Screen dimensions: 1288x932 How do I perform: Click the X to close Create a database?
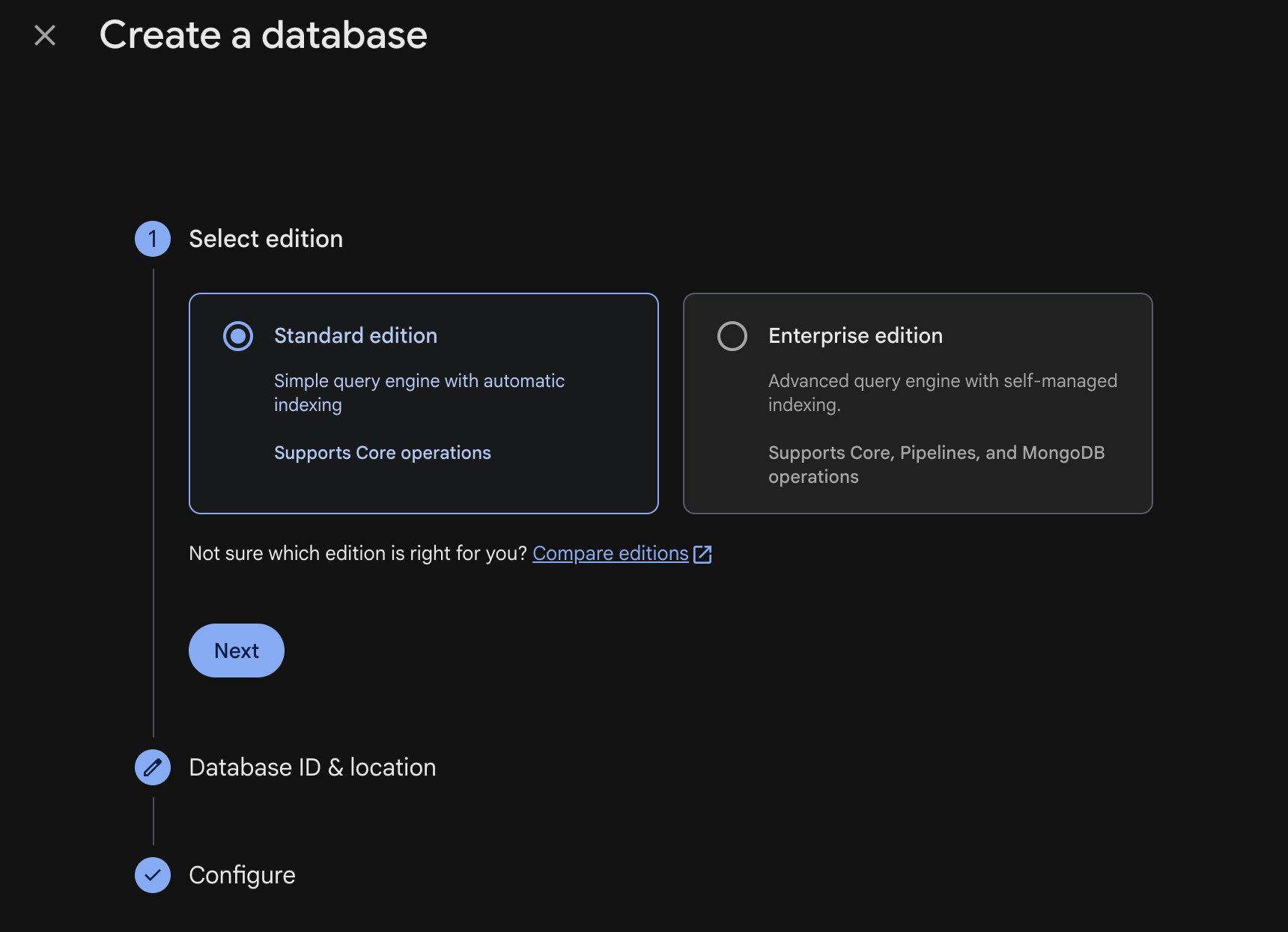tap(44, 35)
